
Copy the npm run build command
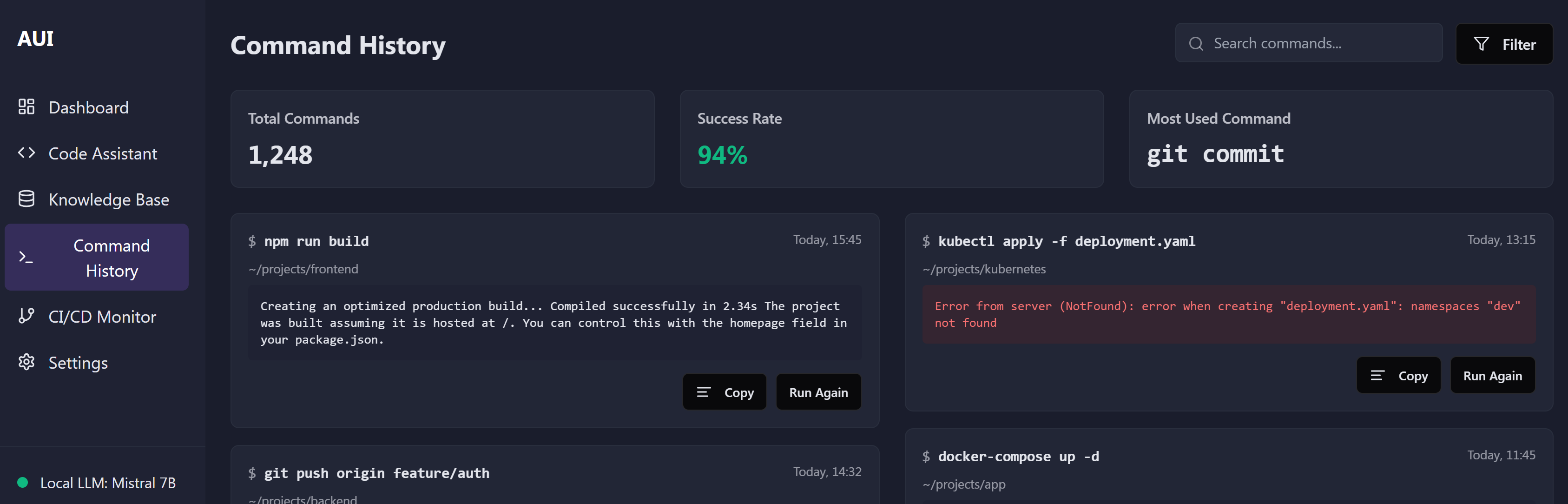(x=724, y=392)
